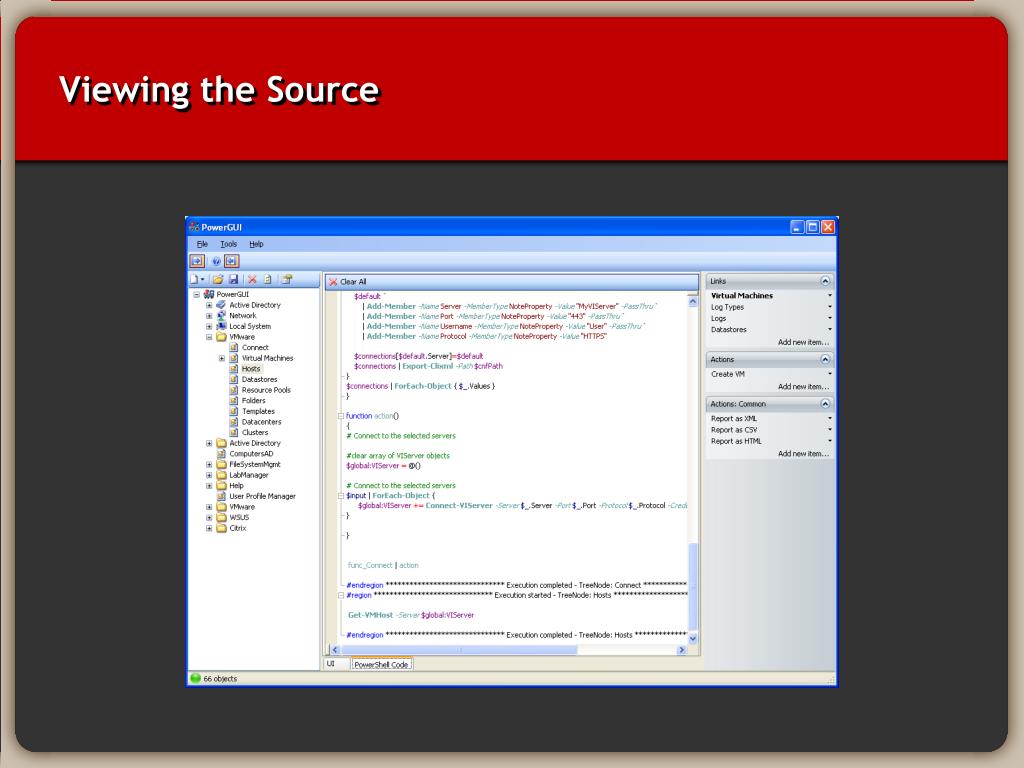Select User Profile Manager tree item

click(262, 496)
